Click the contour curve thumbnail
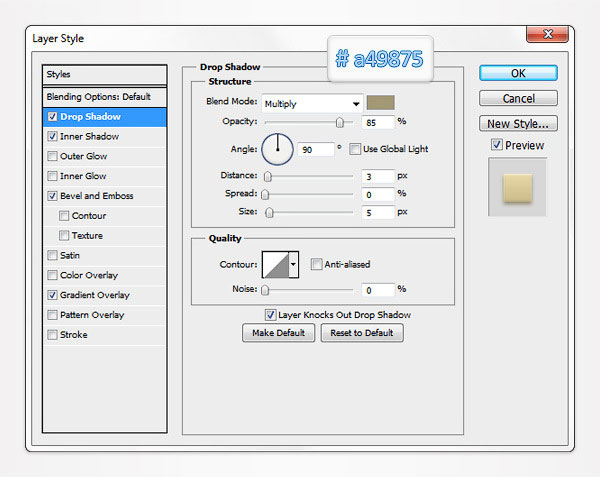Screen dimensions: 600x477 pos(276,264)
